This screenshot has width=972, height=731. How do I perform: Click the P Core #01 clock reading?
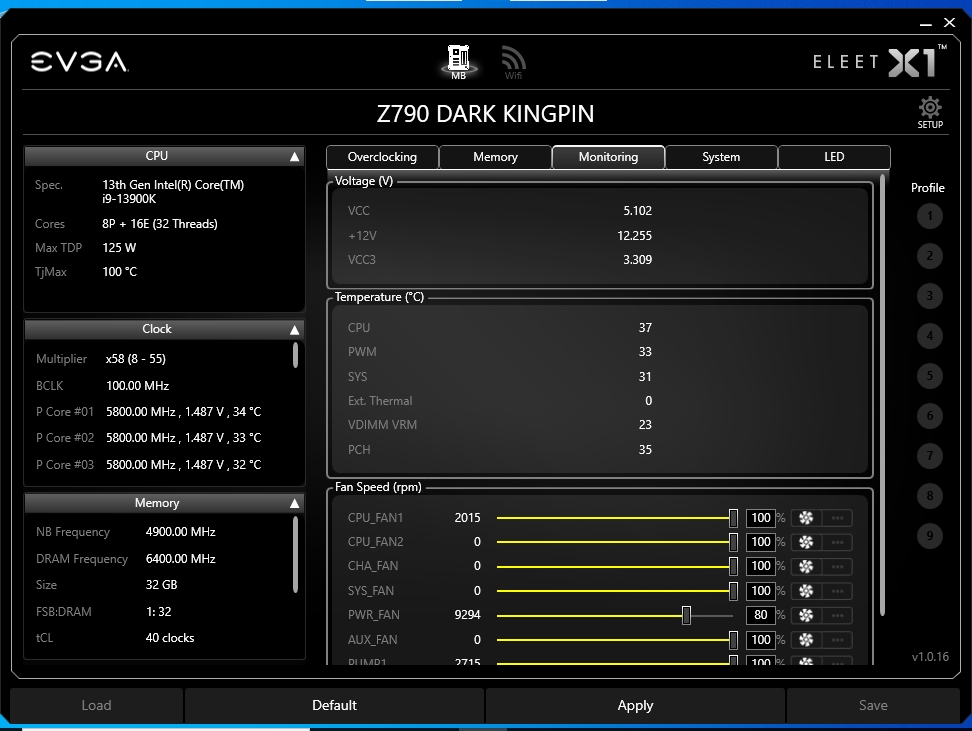(x=183, y=412)
